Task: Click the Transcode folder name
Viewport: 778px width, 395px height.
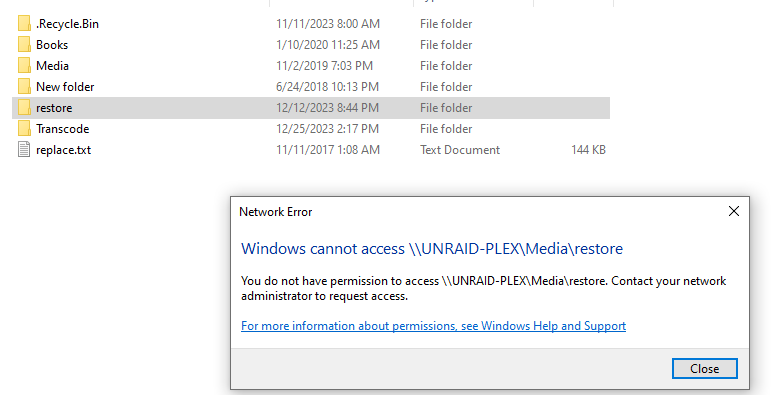Action: [x=63, y=129]
